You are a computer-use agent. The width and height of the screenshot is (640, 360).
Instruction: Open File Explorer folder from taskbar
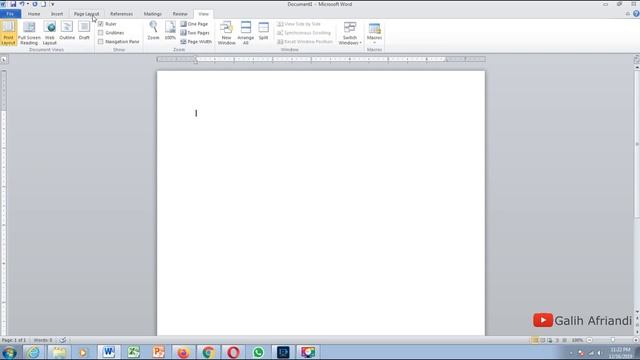point(58,352)
